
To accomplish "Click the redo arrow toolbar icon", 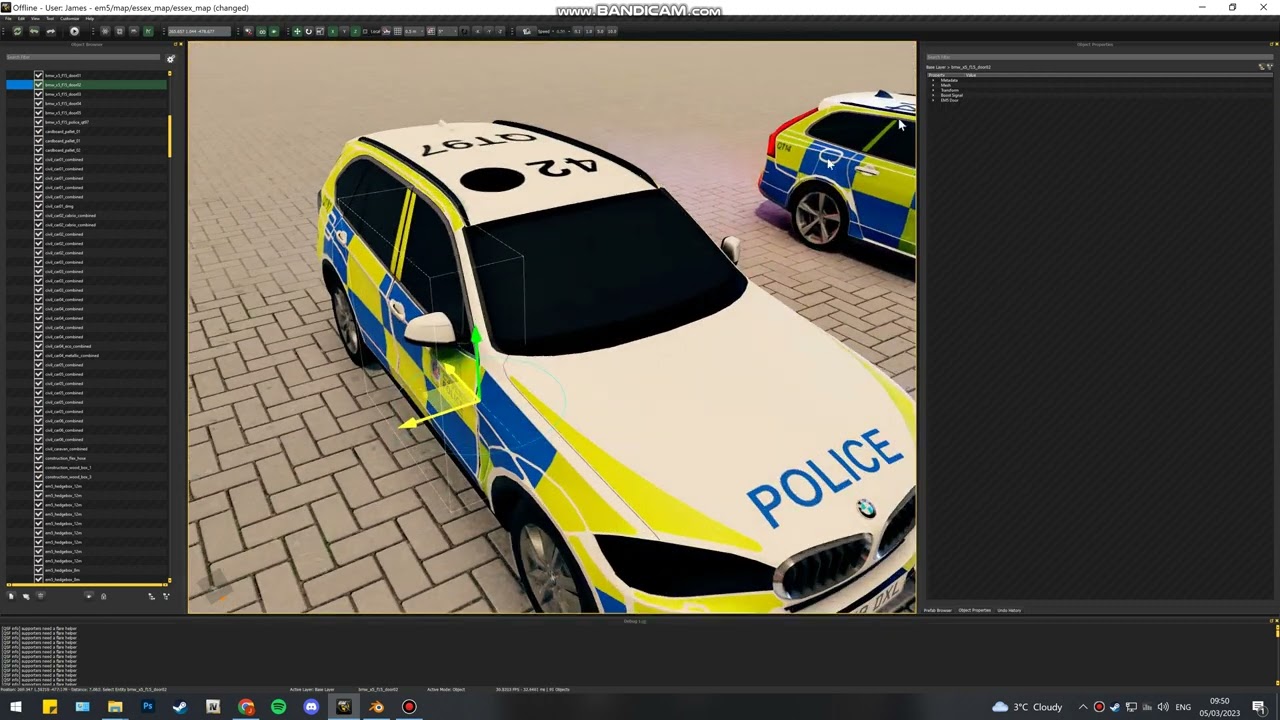I will click(x=50, y=31).
